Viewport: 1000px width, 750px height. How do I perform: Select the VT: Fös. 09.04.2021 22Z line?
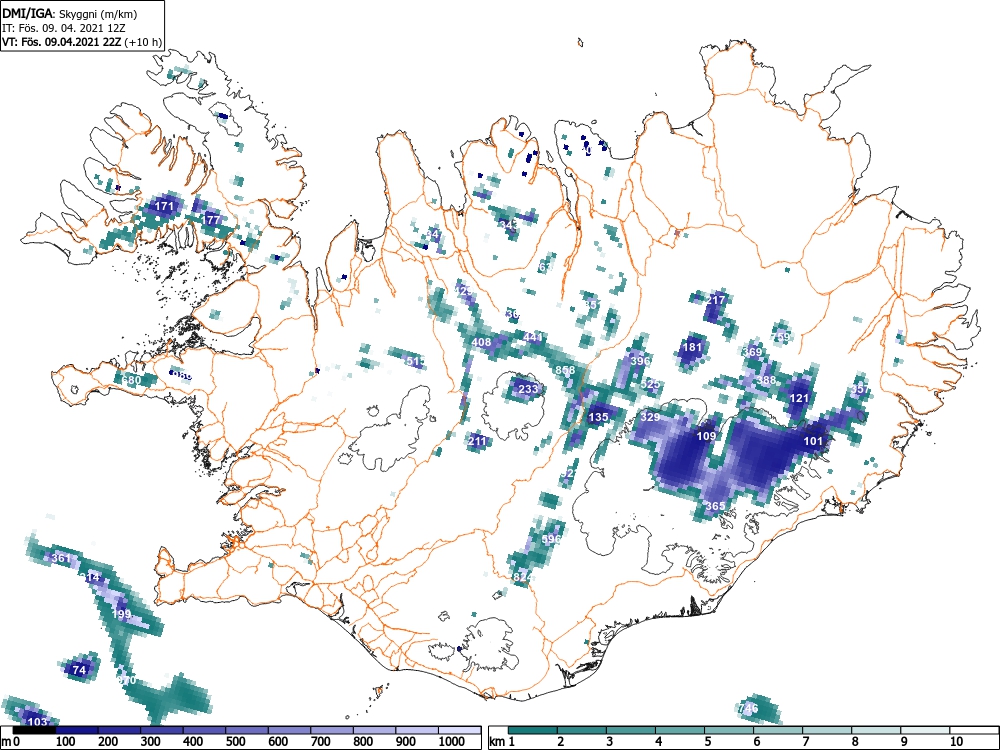point(82,42)
